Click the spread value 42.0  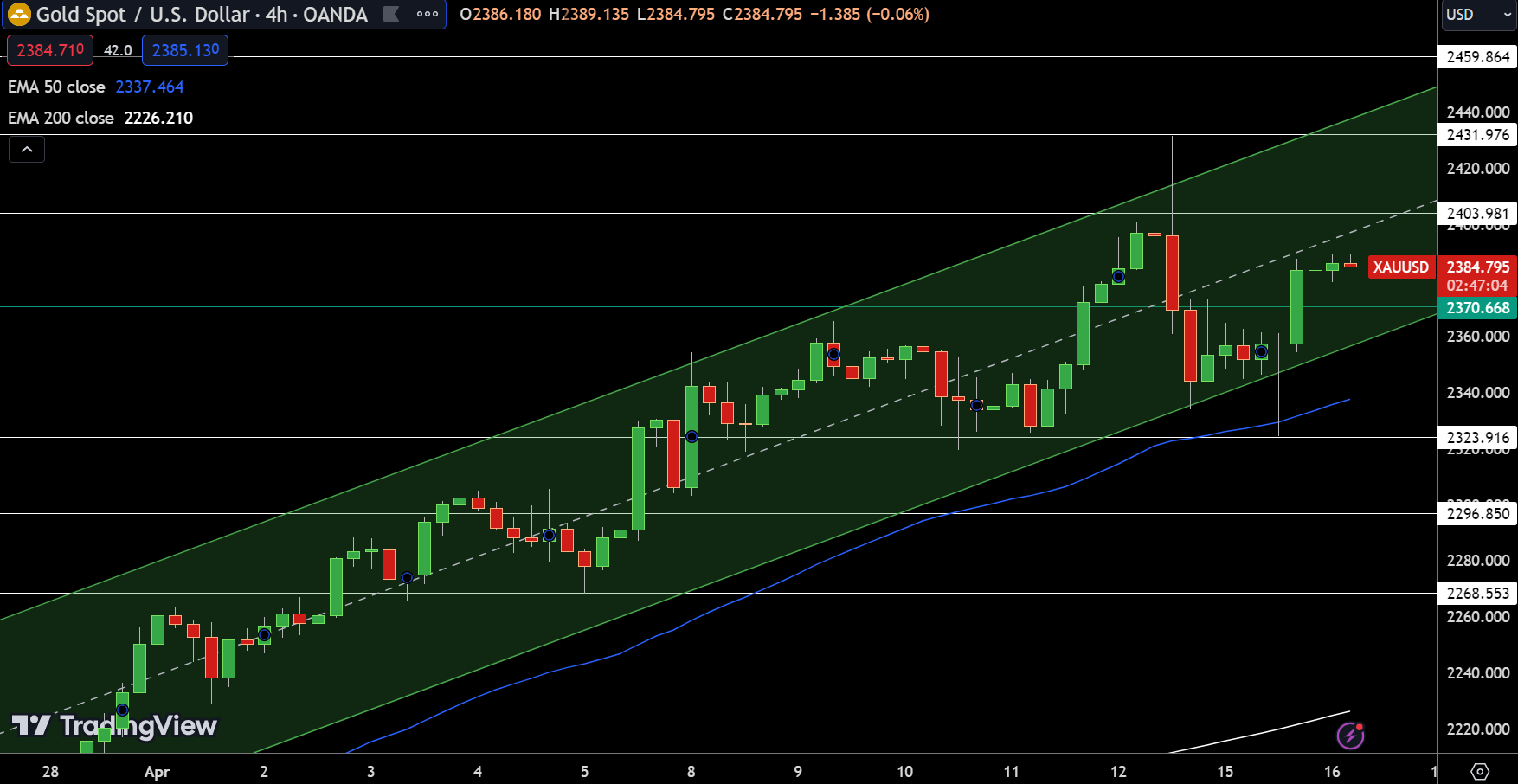[118, 50]
